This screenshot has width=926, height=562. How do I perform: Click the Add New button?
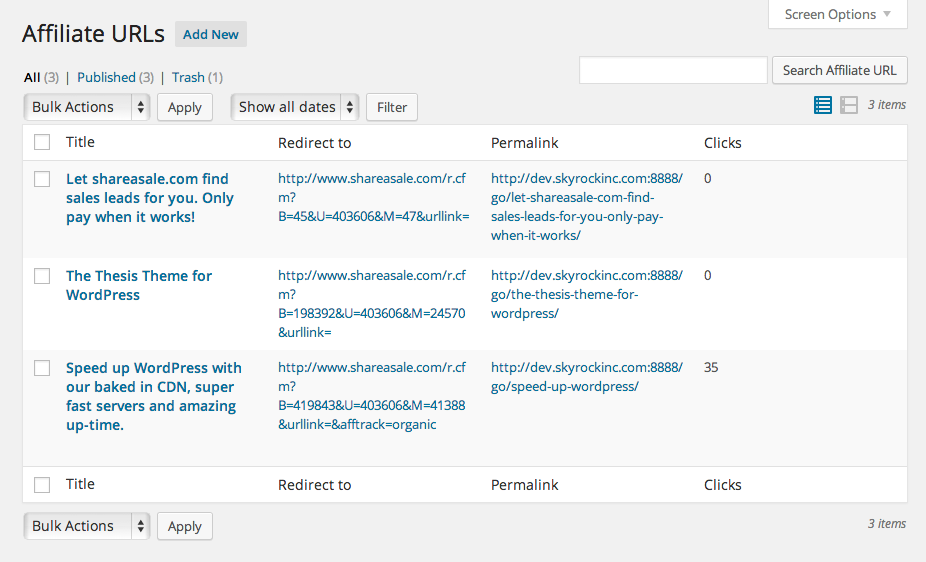211,34
